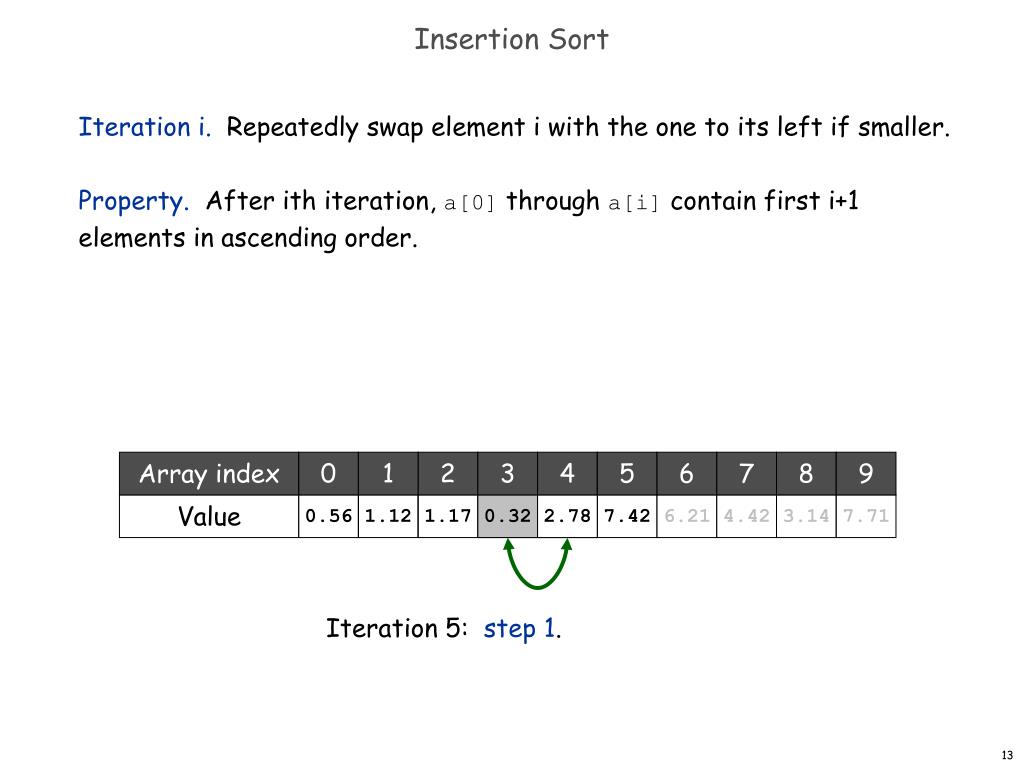Click the blue 'Iteration i.' heading
Screen dimensions: 1024x768
tap(144, 127)
